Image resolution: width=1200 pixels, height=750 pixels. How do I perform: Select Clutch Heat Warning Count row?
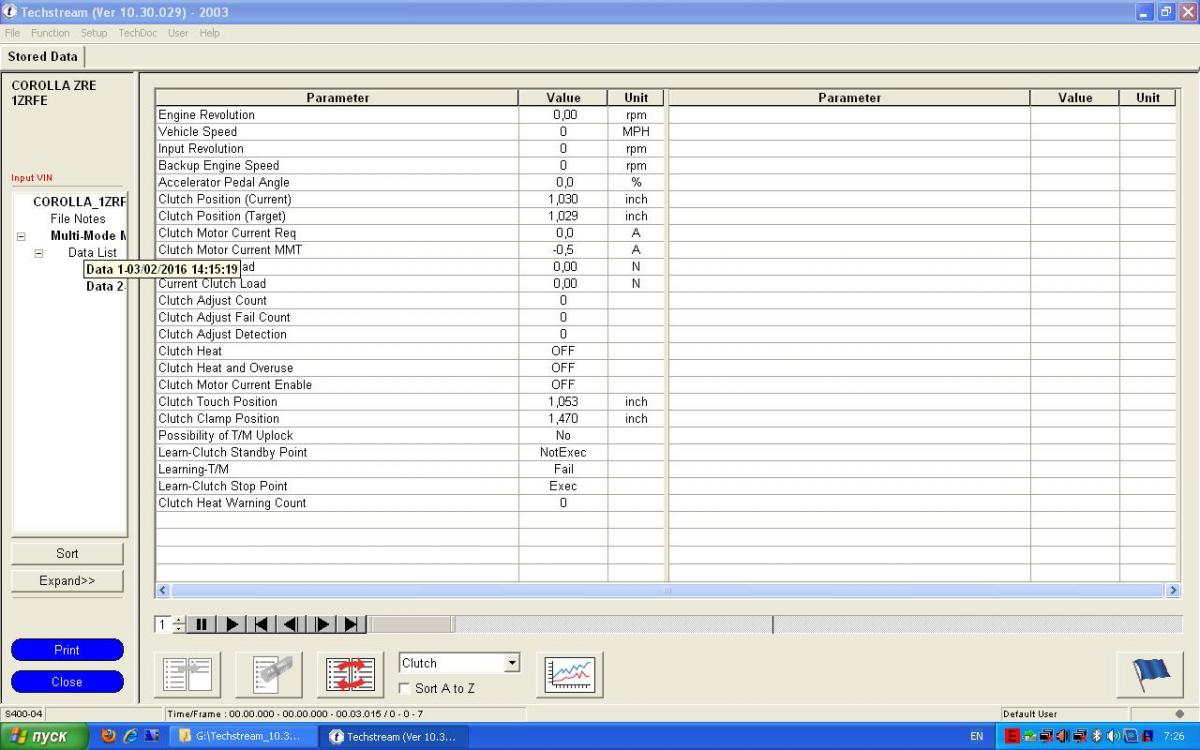click(410, 503)
